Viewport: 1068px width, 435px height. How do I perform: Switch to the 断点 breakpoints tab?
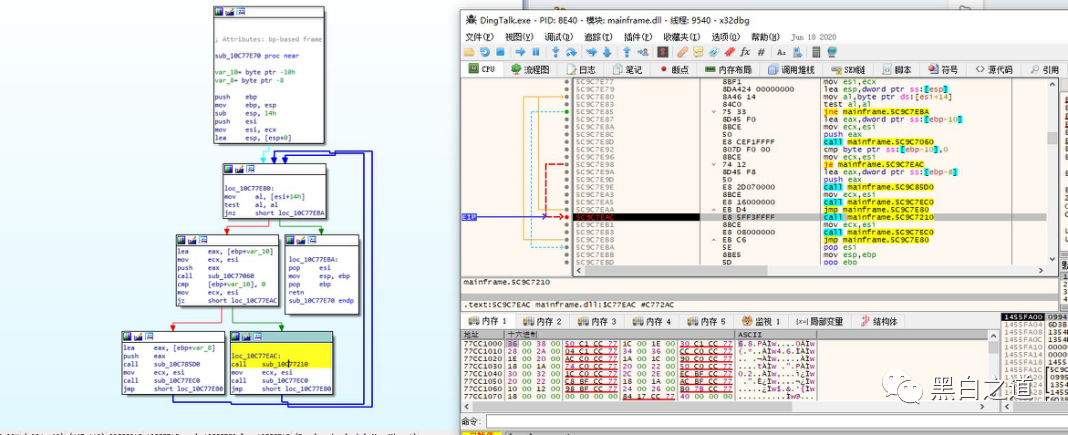[674, 69]
